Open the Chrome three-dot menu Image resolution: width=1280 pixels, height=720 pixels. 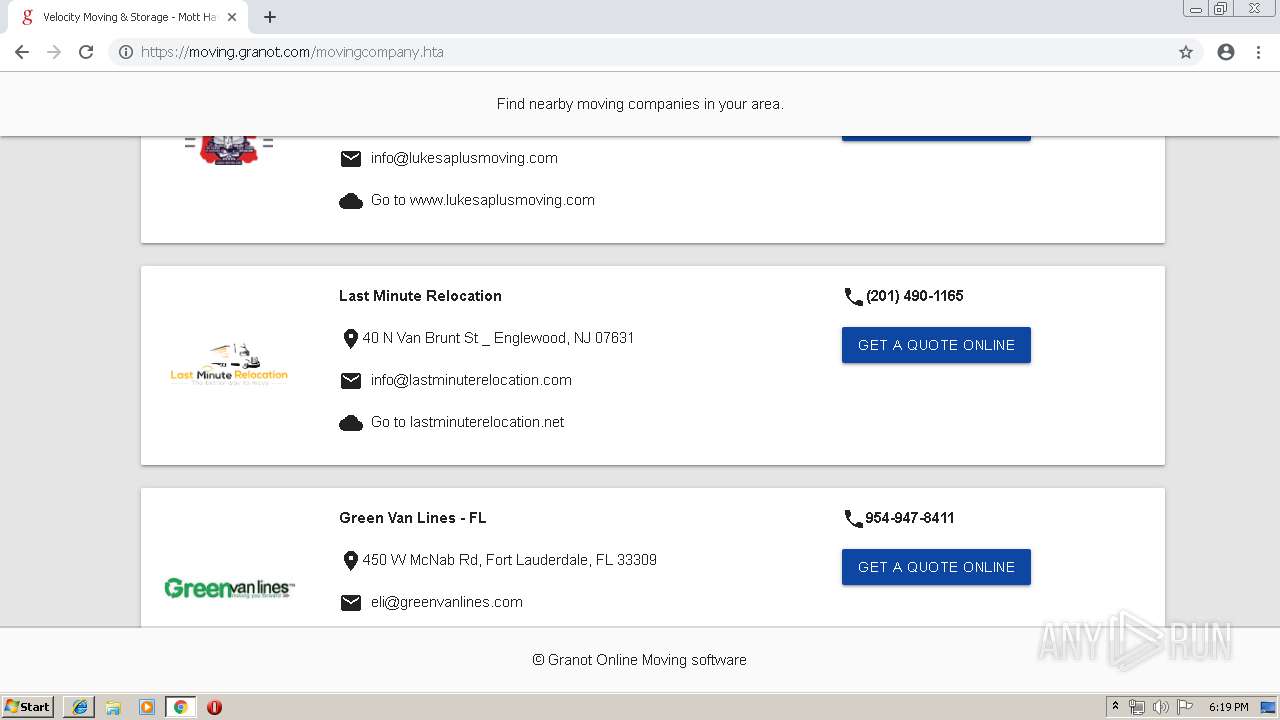tap(1258, 52)
